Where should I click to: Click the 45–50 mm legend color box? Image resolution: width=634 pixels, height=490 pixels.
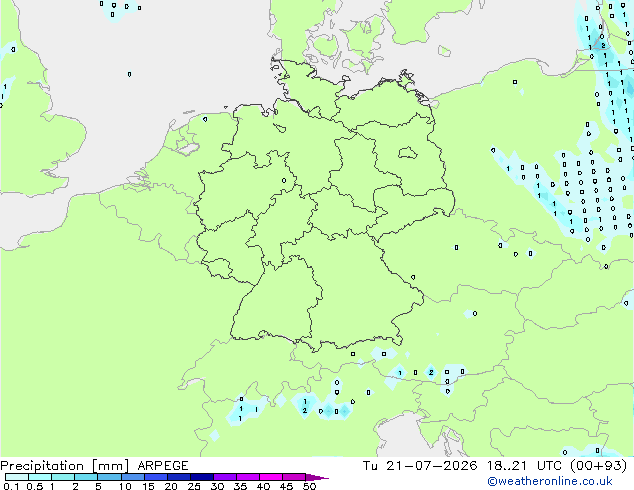point(294,477)
